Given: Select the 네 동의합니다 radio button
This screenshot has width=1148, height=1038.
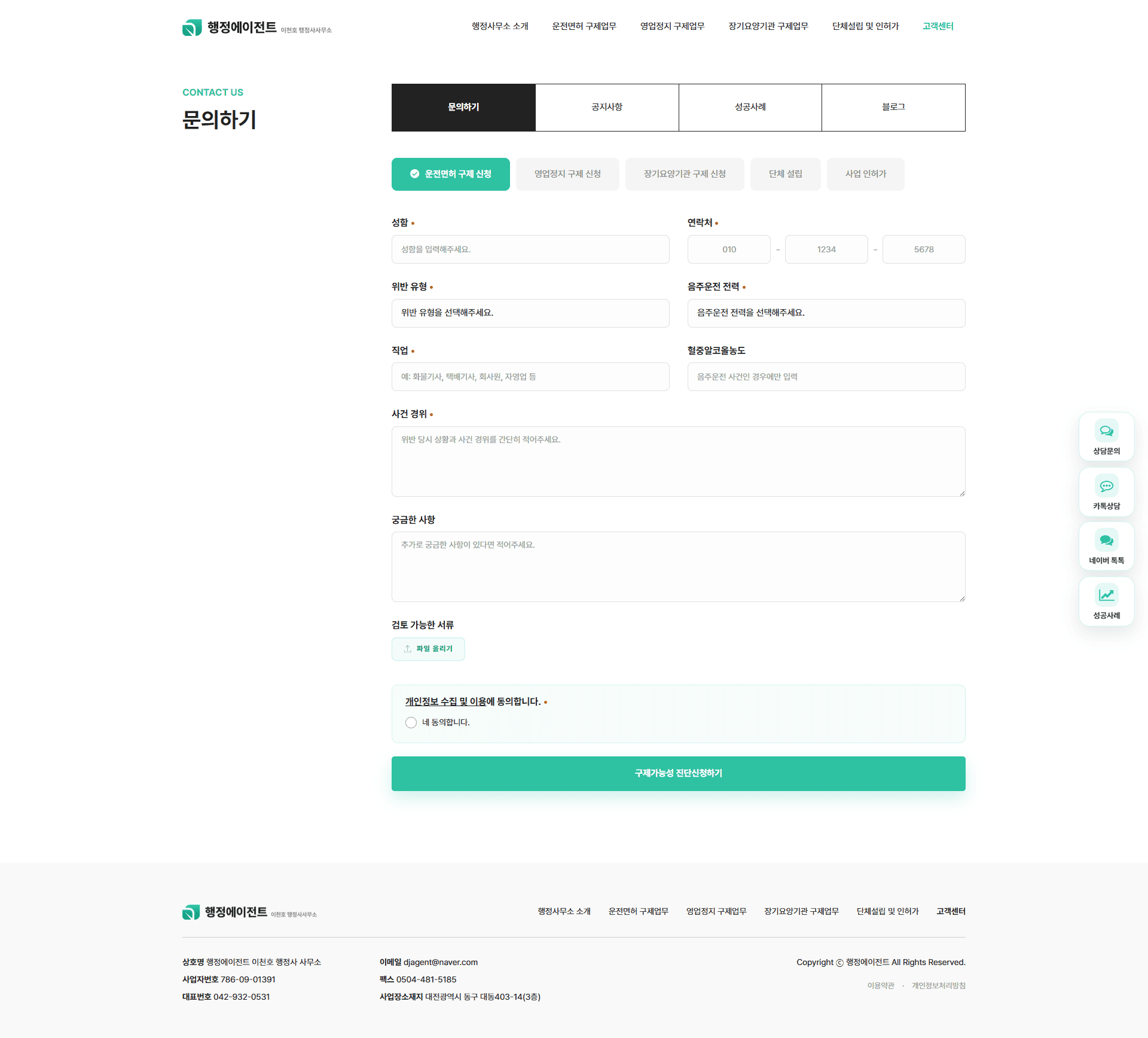Looking at the screenshot, I should (411, 722).
